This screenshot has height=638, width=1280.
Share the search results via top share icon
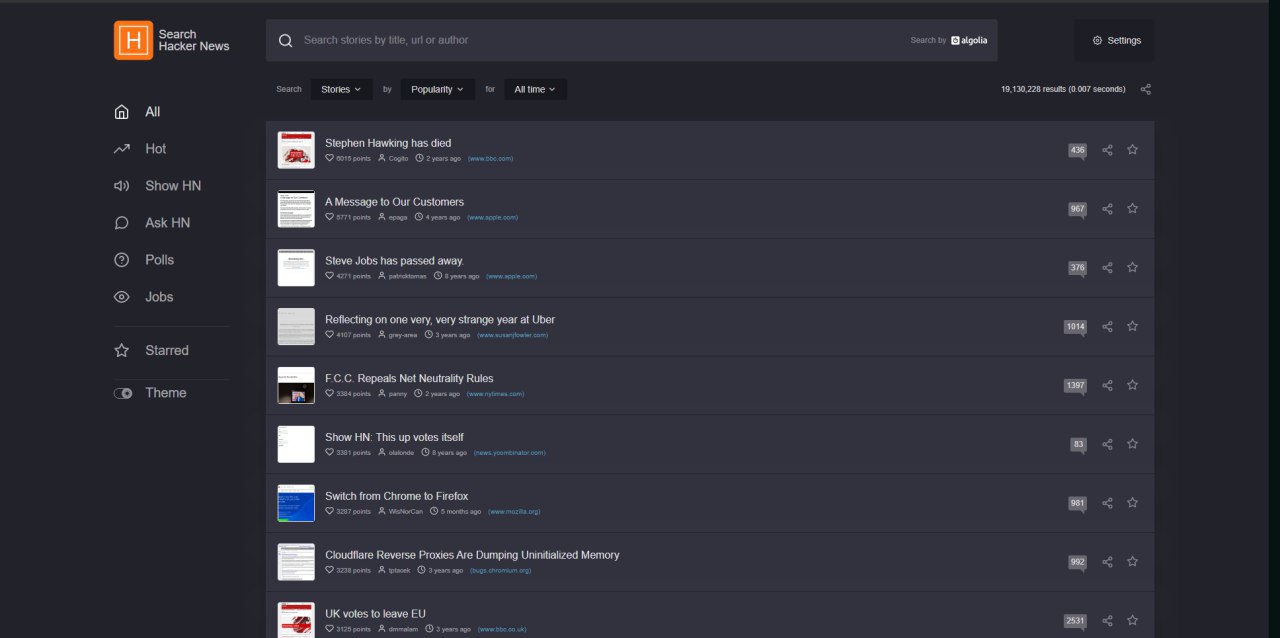tap(1146, 89)
